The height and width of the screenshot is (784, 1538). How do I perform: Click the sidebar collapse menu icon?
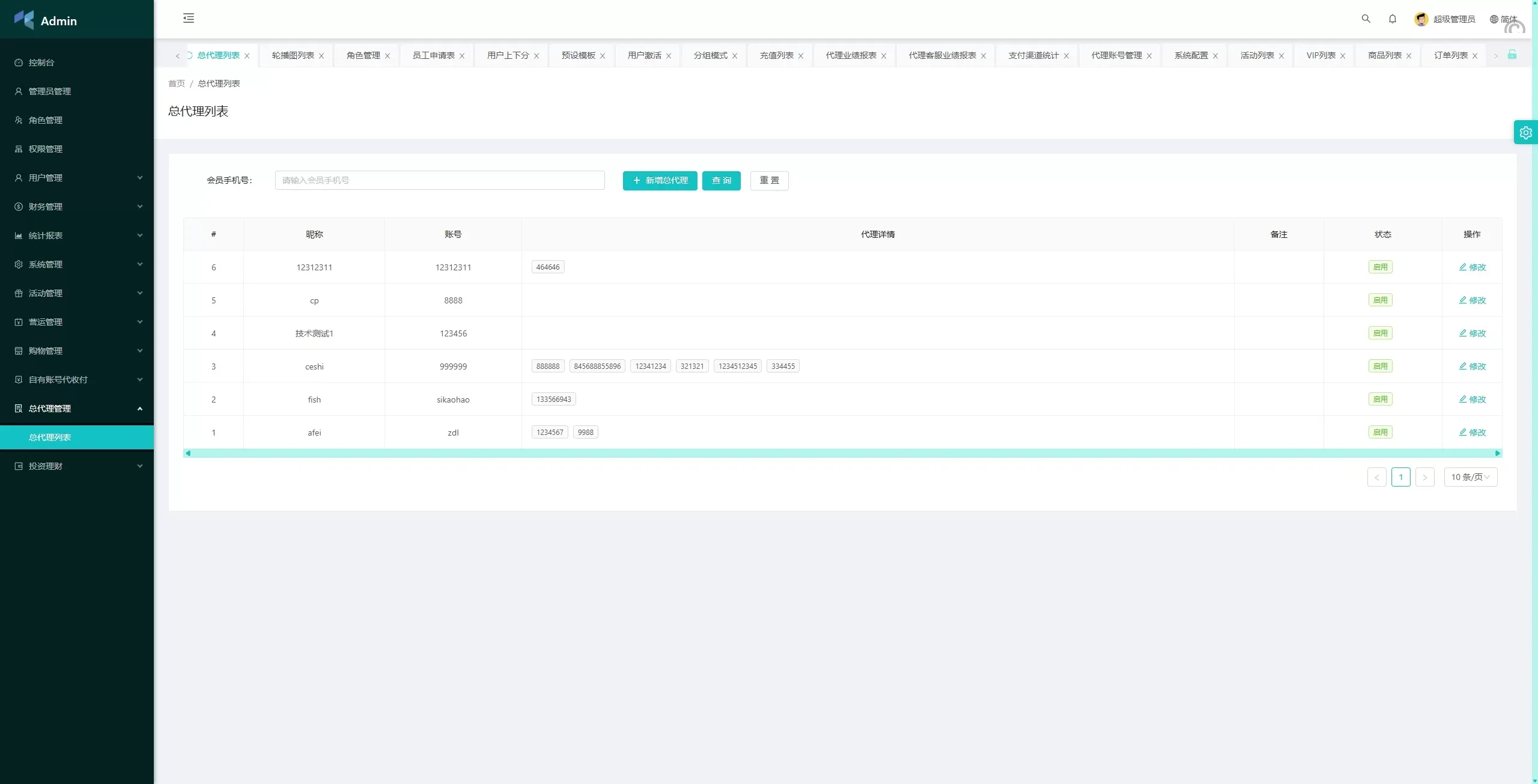pos(189,19)
